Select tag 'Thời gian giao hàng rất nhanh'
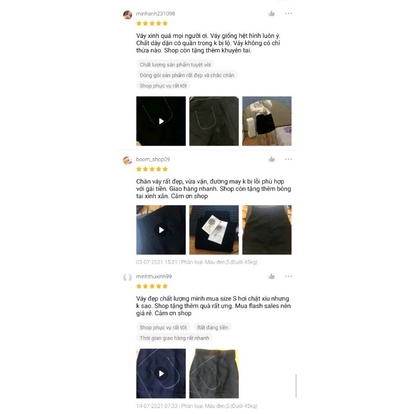The image size is (414, 414). pyautogui.click(x=174, y=338)
